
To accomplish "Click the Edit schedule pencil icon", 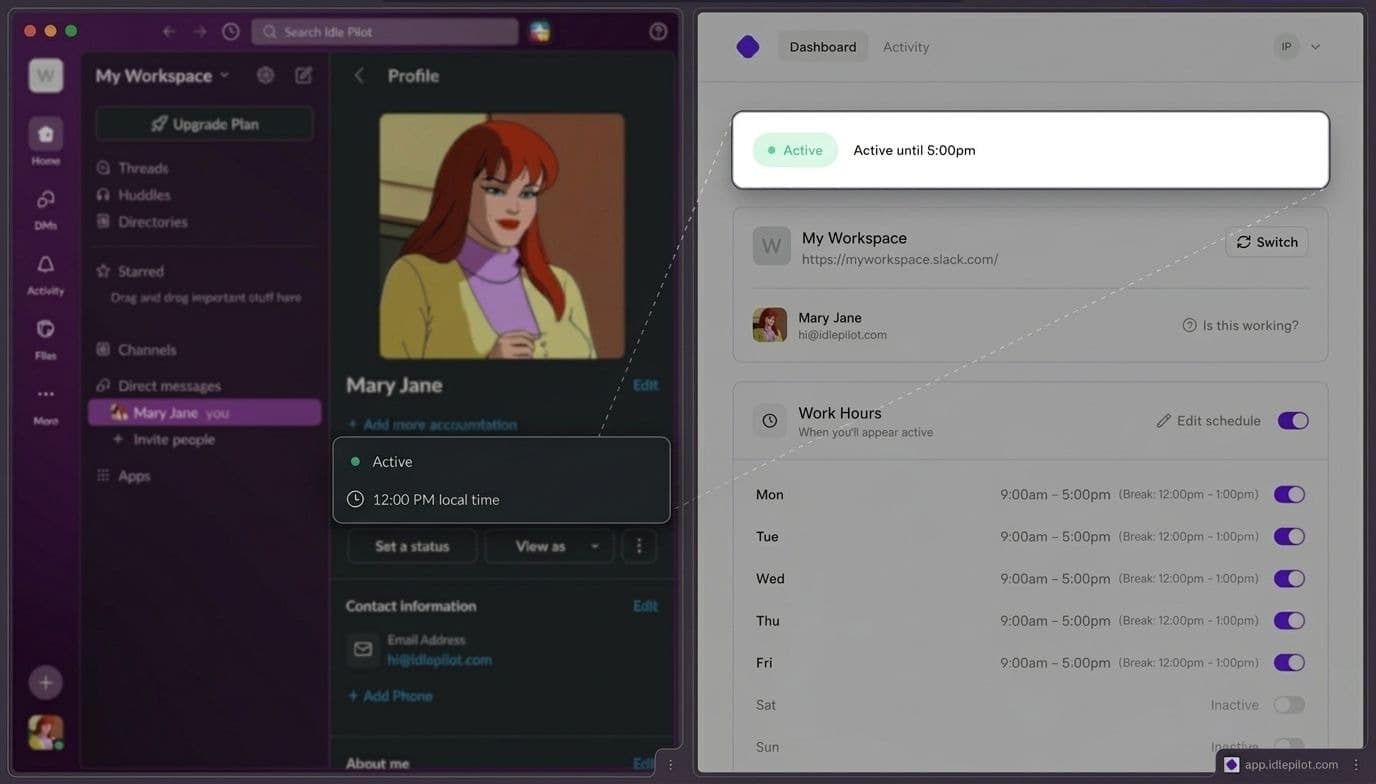I will 1164,420.
